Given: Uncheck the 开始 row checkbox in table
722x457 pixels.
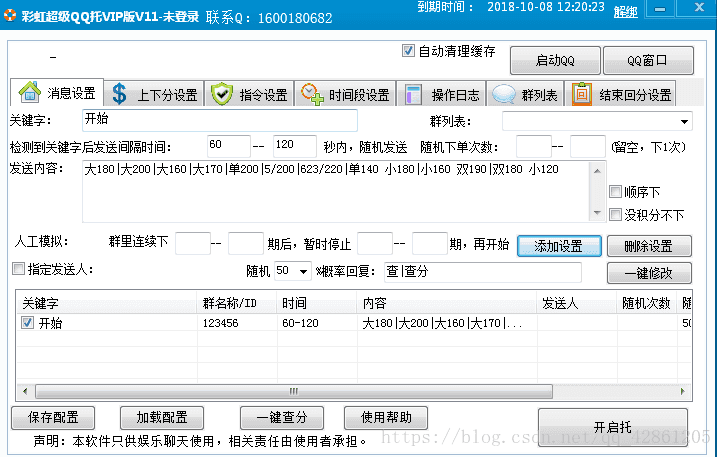Looking at the screenshot, I should (x=27, y=322).
